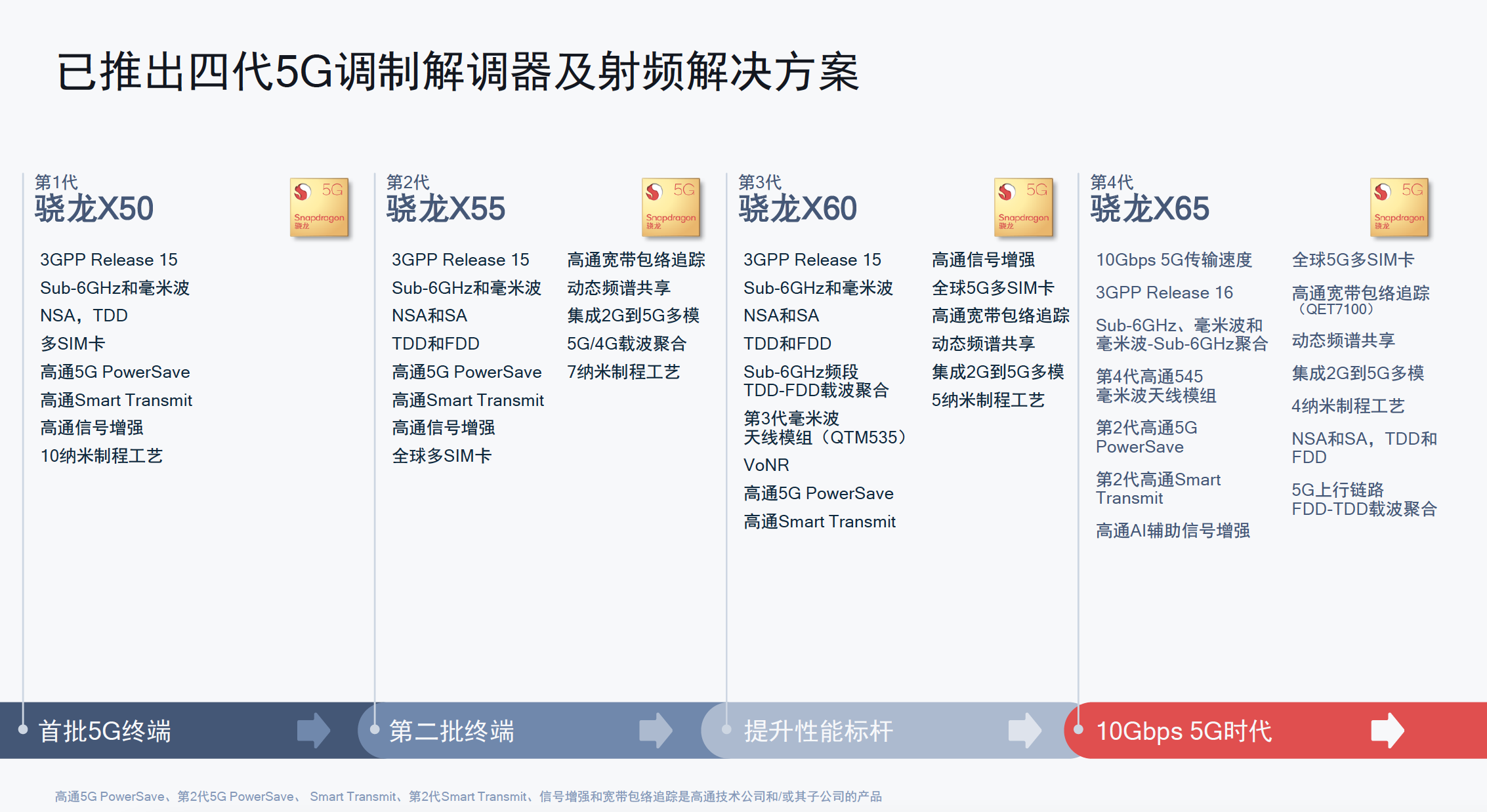Click the 第3代 generation label
The height and width of the screenshot is (812, 1487).
point(759,182)
